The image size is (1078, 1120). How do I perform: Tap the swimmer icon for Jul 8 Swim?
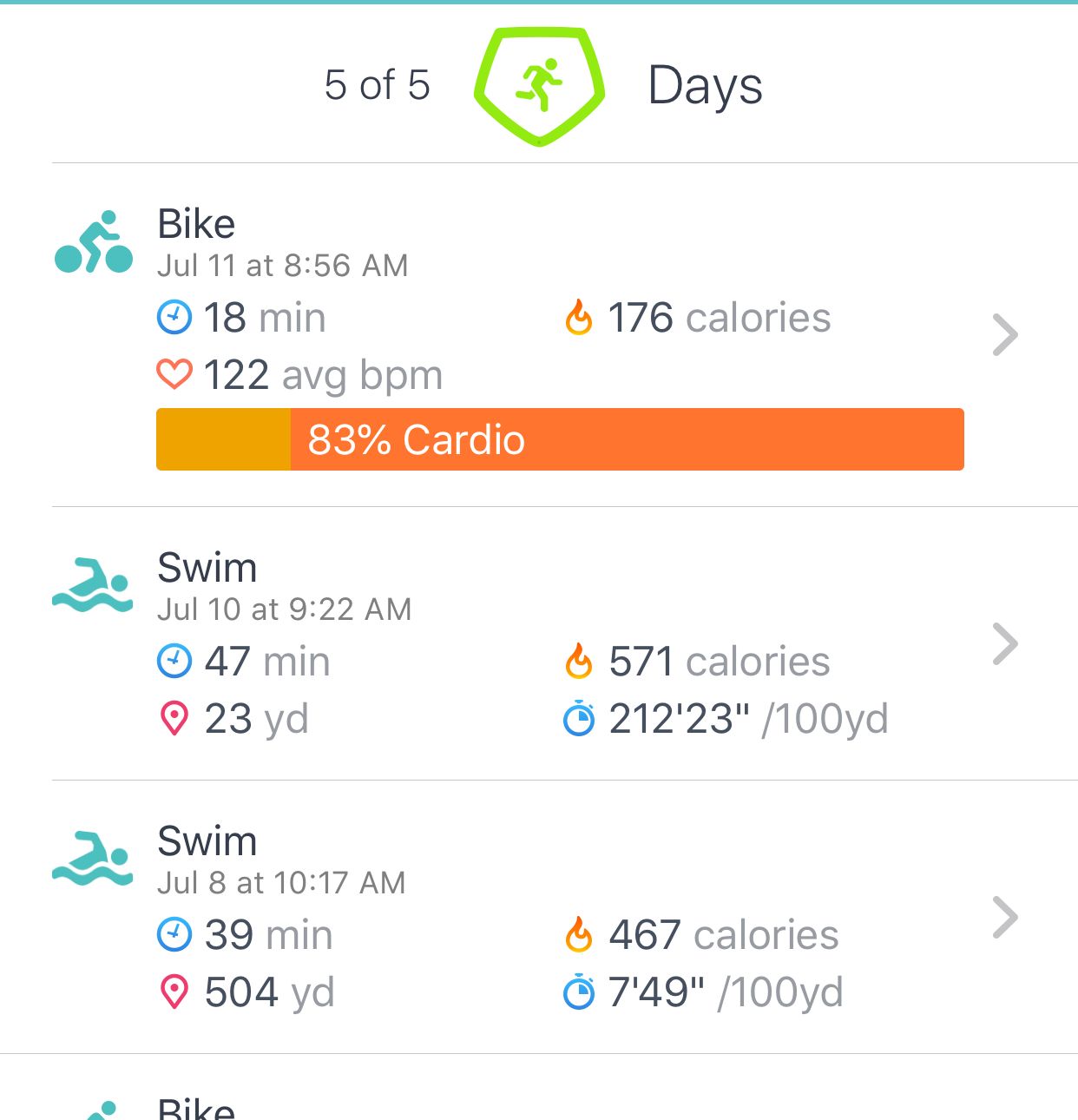pos(93,859)
